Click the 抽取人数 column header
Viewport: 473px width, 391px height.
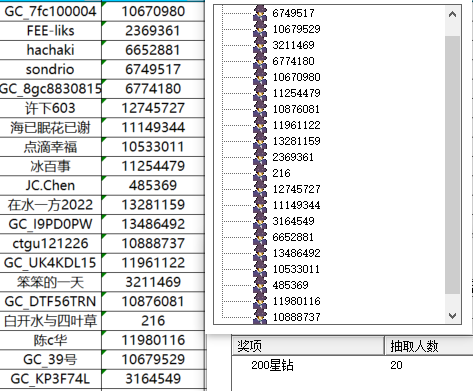tap(429, 346)
